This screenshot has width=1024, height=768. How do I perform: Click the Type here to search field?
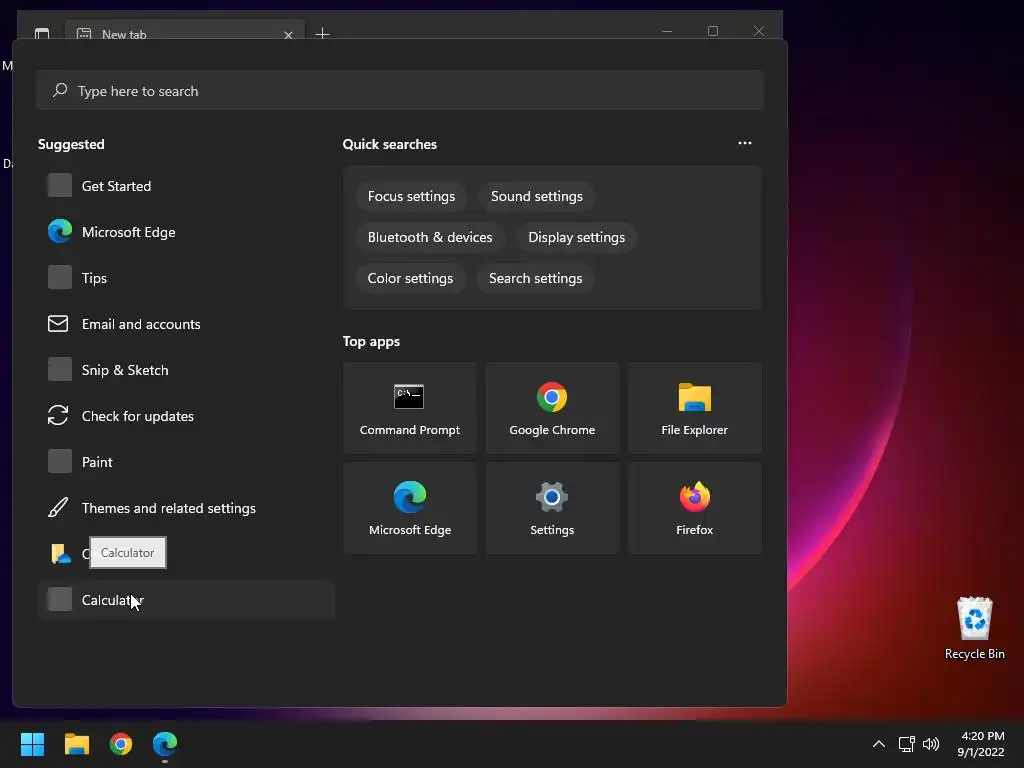tap(400, 90)
